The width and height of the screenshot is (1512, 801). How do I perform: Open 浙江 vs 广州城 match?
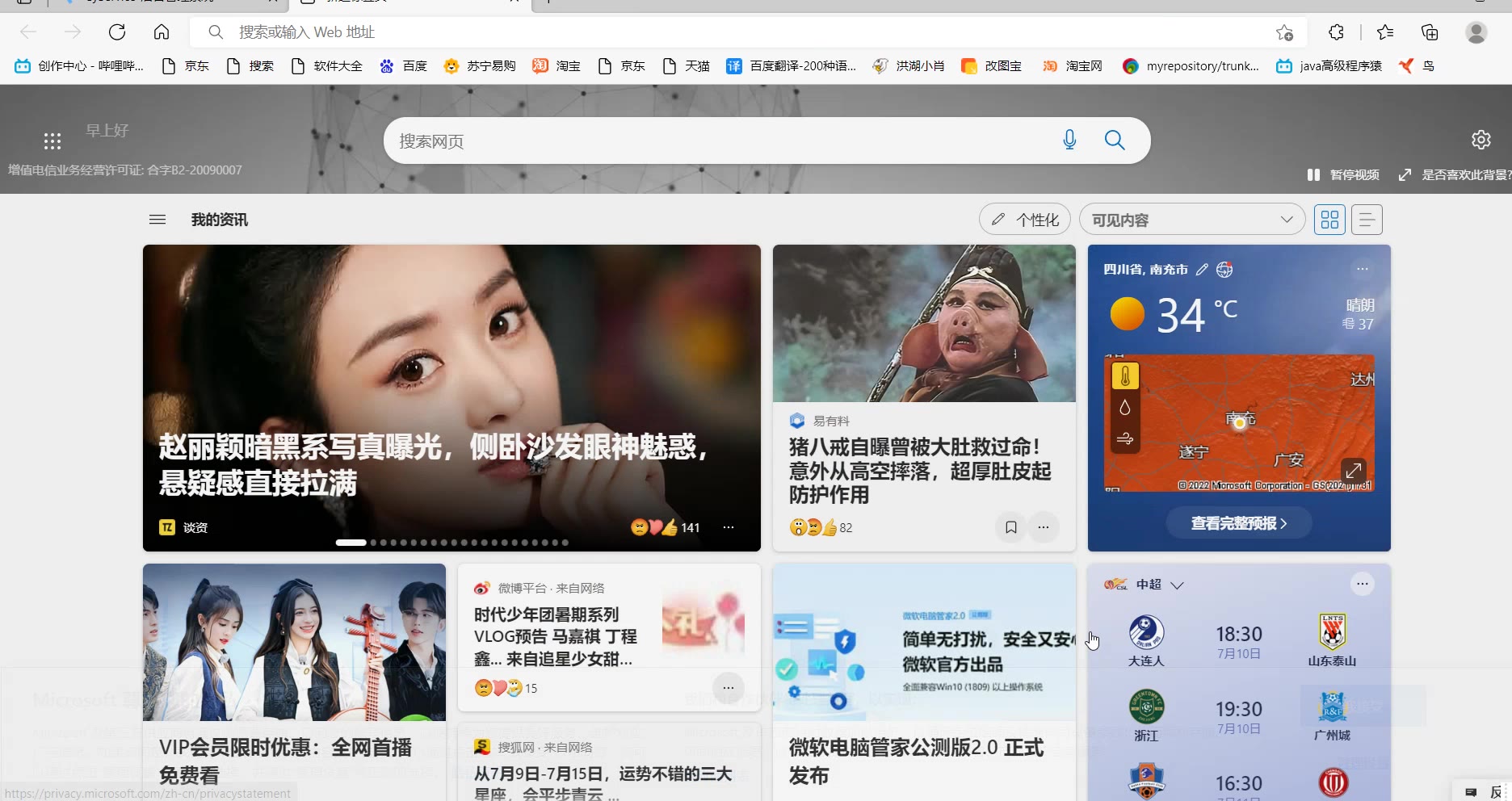point(1239,716)
